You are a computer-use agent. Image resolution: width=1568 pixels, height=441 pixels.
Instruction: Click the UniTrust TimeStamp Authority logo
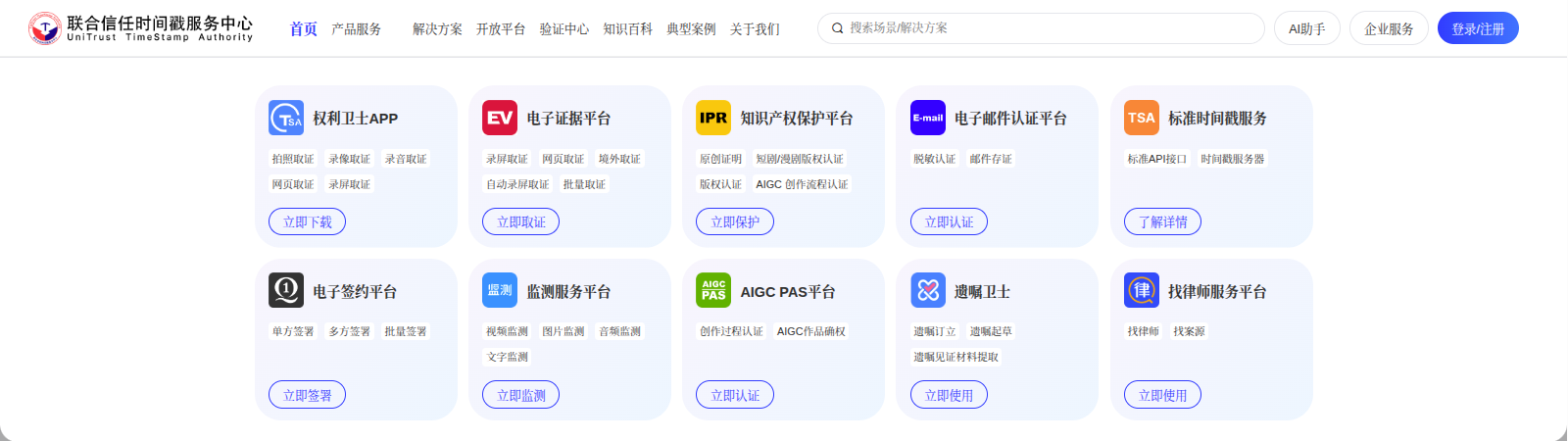click(140, 28)
